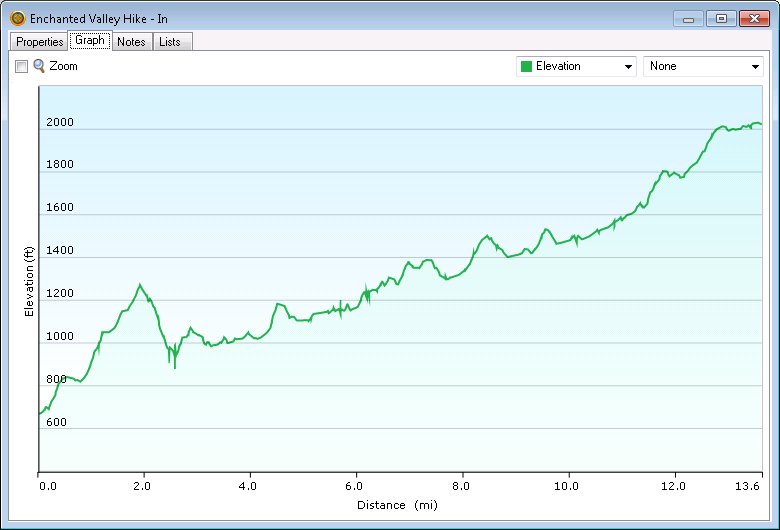Click the 1400 elevation axis label
Image resolution: width=780 pixels, height=530 pixels.
pyautogui.click(x=60, y=250)
